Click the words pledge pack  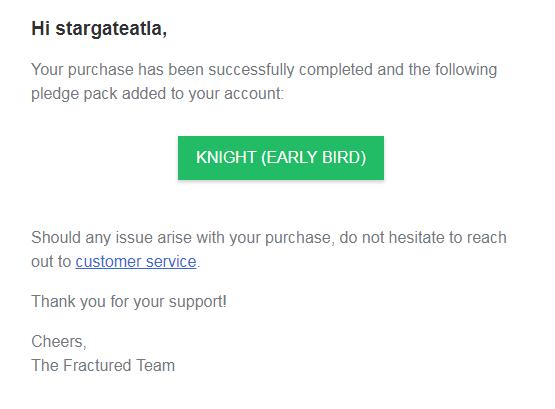tap(74, 94)
